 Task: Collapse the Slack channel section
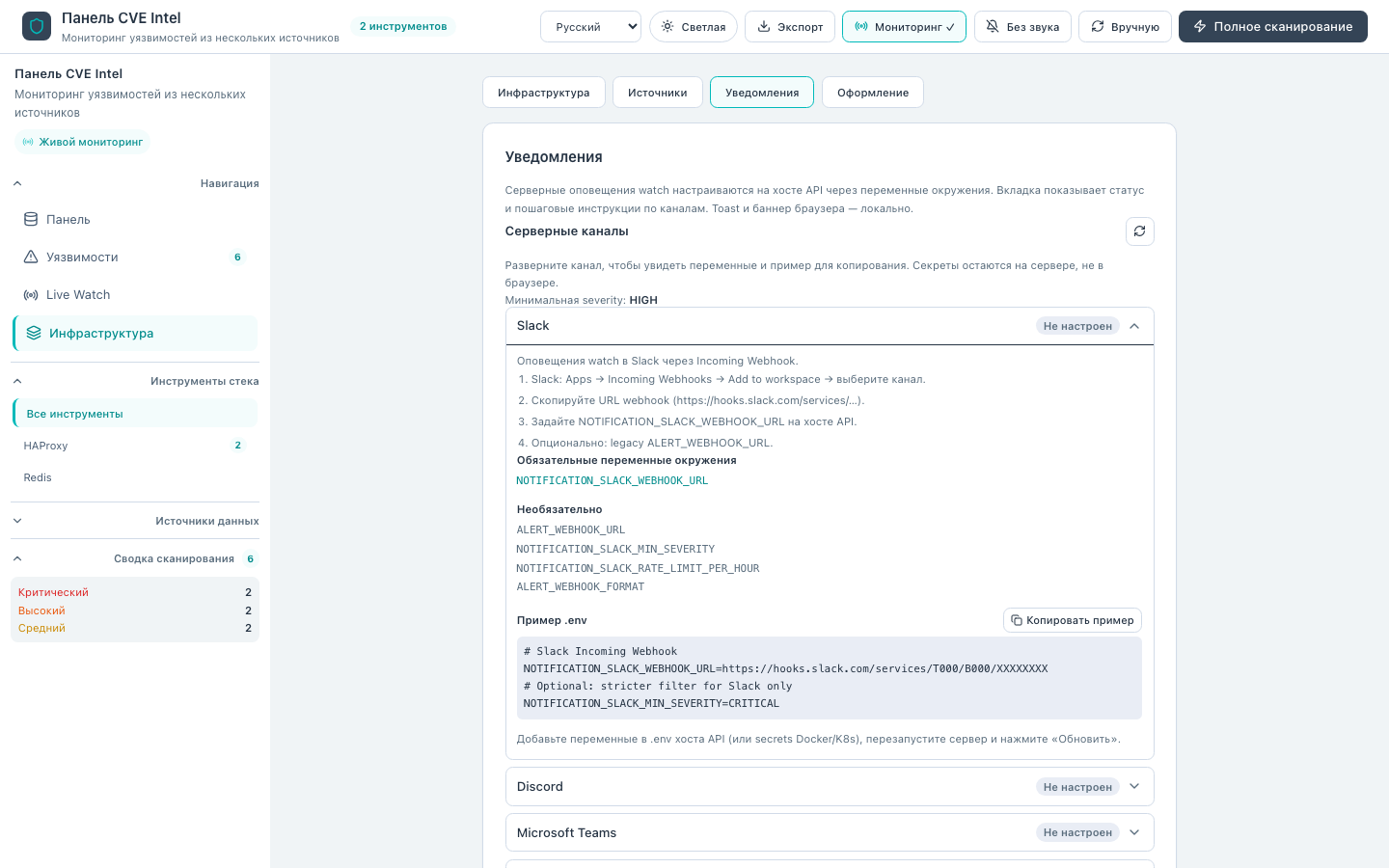tap(830, 326)
